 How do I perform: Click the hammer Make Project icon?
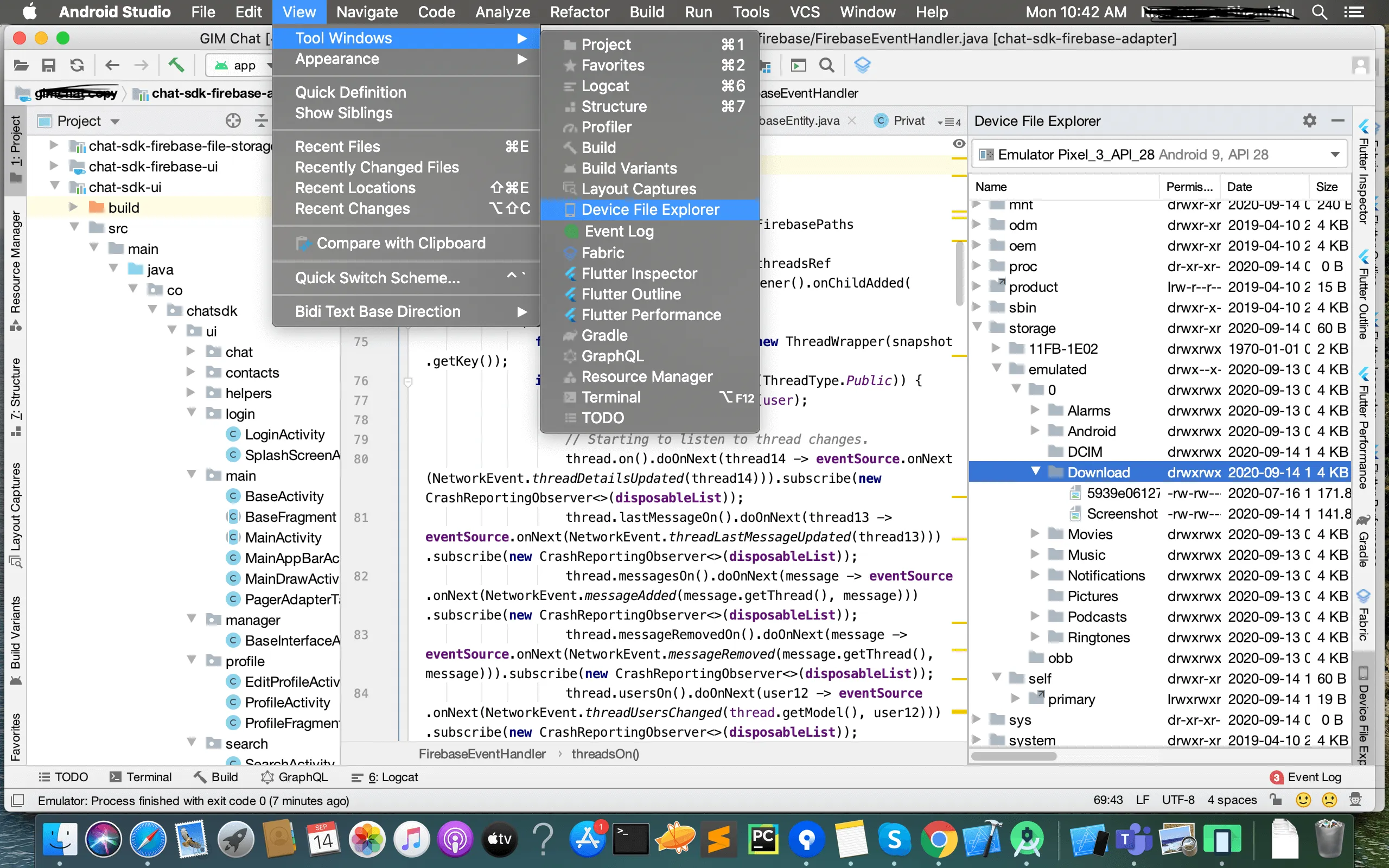[x=176, y=66]
